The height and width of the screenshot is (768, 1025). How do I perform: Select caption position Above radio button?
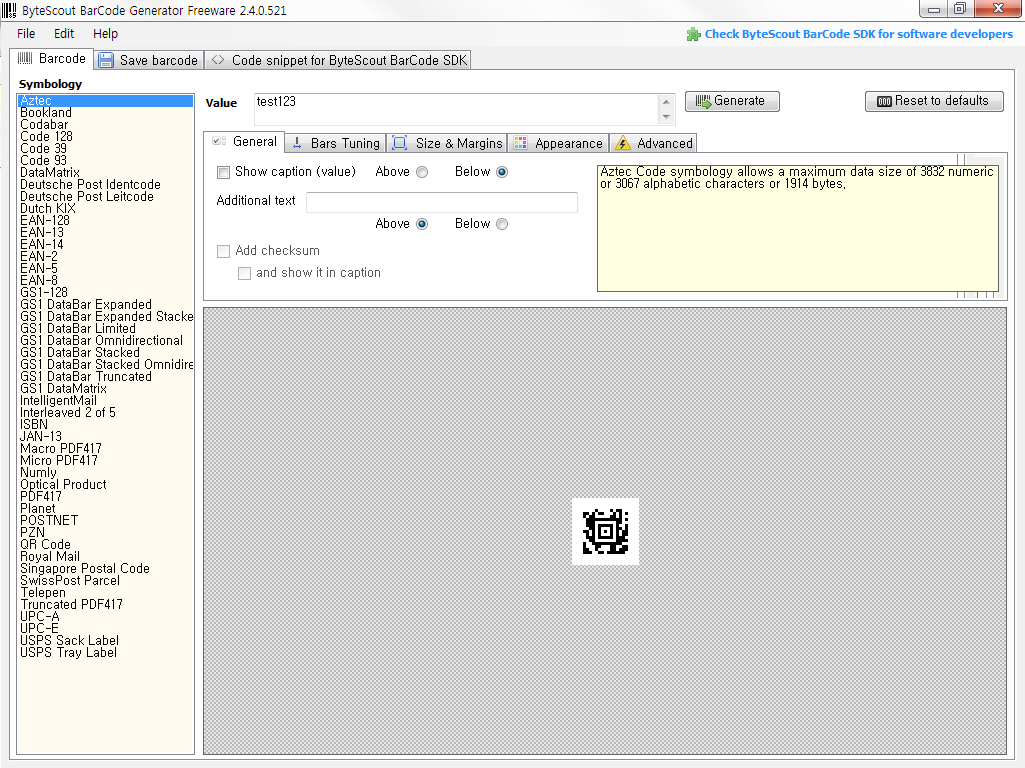coord(422,172)
